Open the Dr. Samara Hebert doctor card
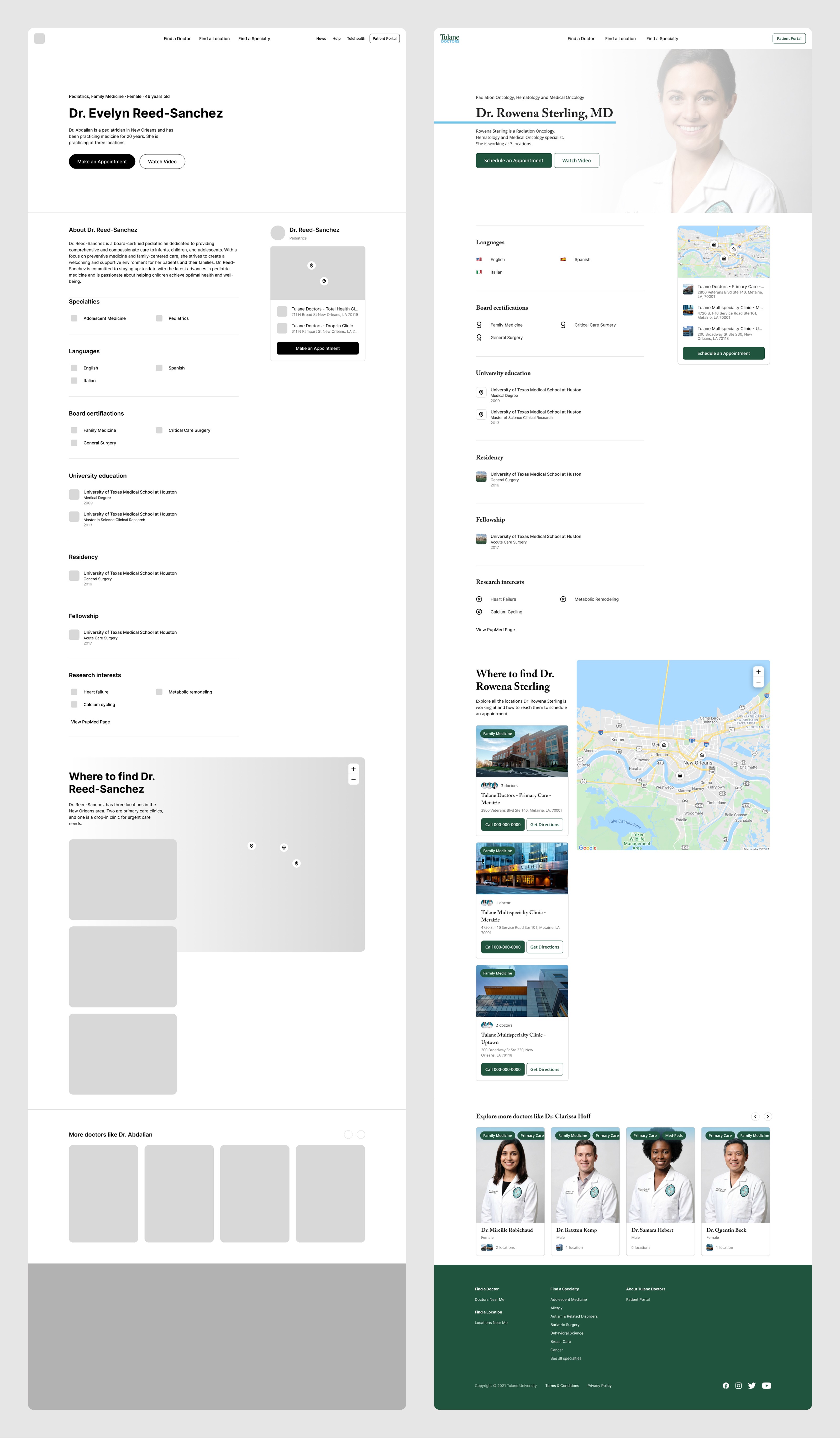The width and height of the screenshot is (840, 1438). pyautogui.click(x=660, y=1190)
